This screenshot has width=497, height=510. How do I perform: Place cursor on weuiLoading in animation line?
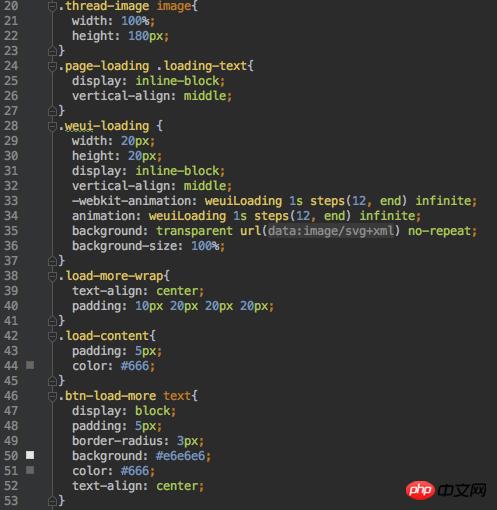coord(187,216)
